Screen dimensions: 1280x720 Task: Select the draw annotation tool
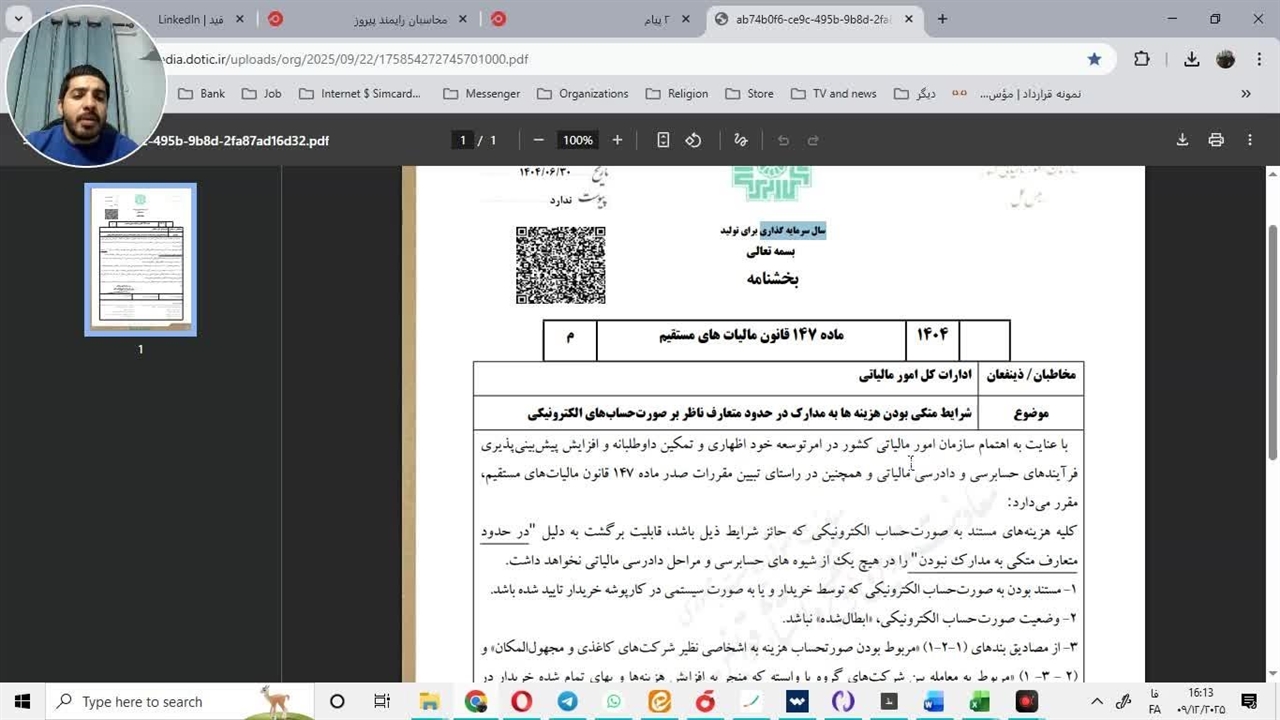(741, 140)
